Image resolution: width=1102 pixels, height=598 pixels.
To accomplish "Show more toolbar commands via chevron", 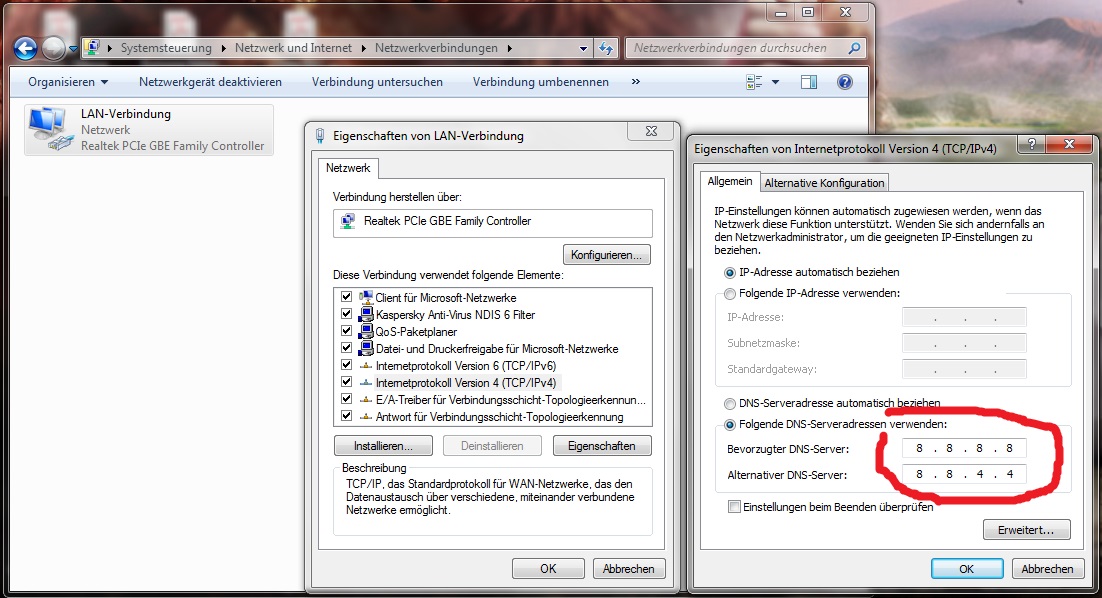I will click(x=635, y=82).
